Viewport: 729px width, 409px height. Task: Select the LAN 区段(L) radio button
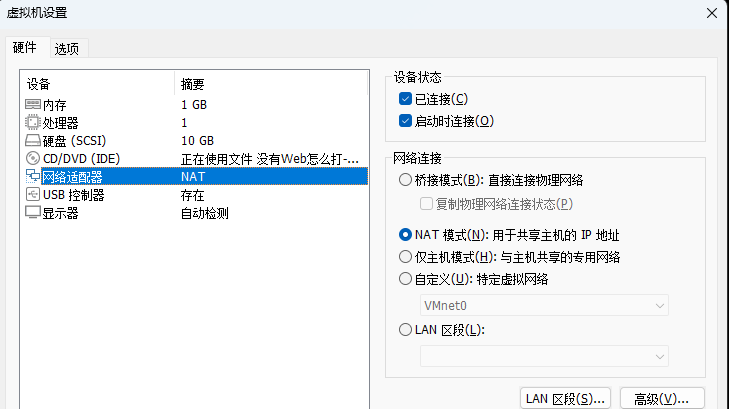coord(405,330)
